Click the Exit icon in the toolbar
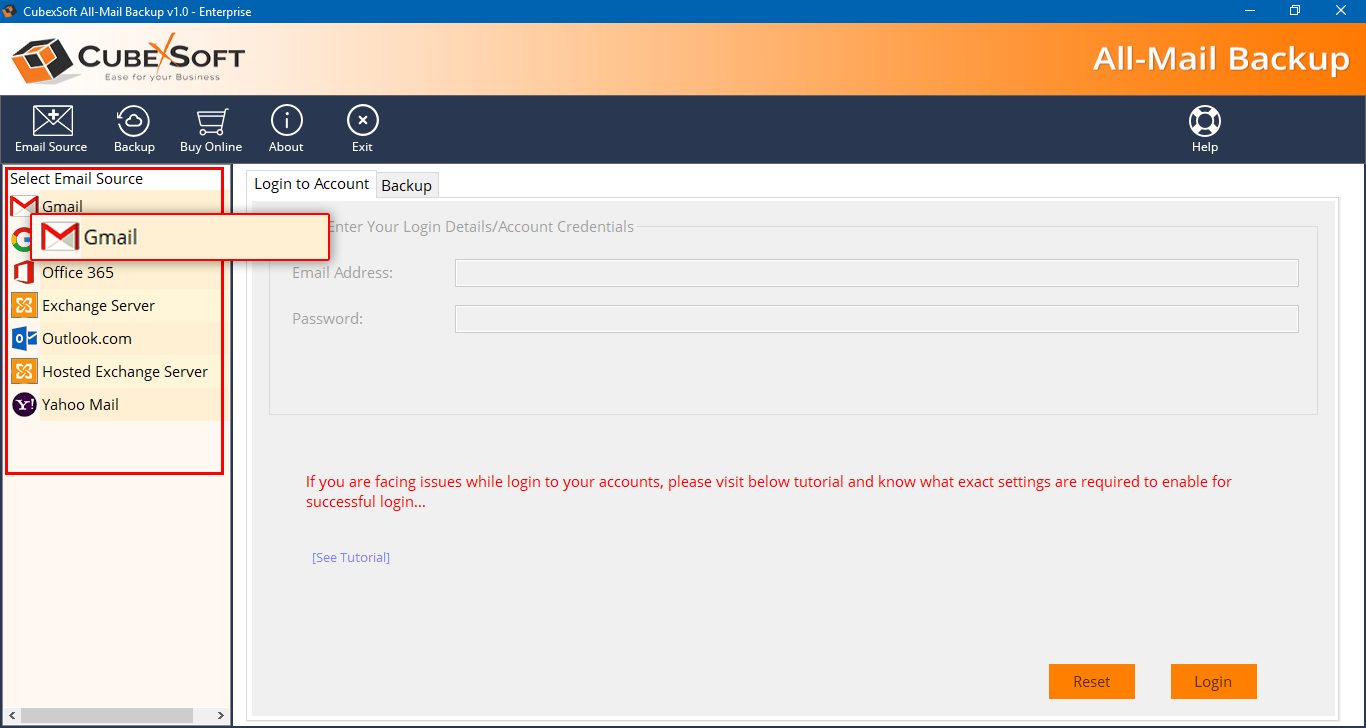Viewport: 1366px width, 728px height. 362,122
